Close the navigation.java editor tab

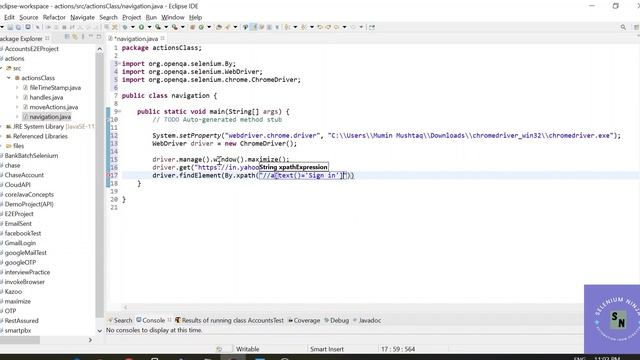tap(162, 38)
